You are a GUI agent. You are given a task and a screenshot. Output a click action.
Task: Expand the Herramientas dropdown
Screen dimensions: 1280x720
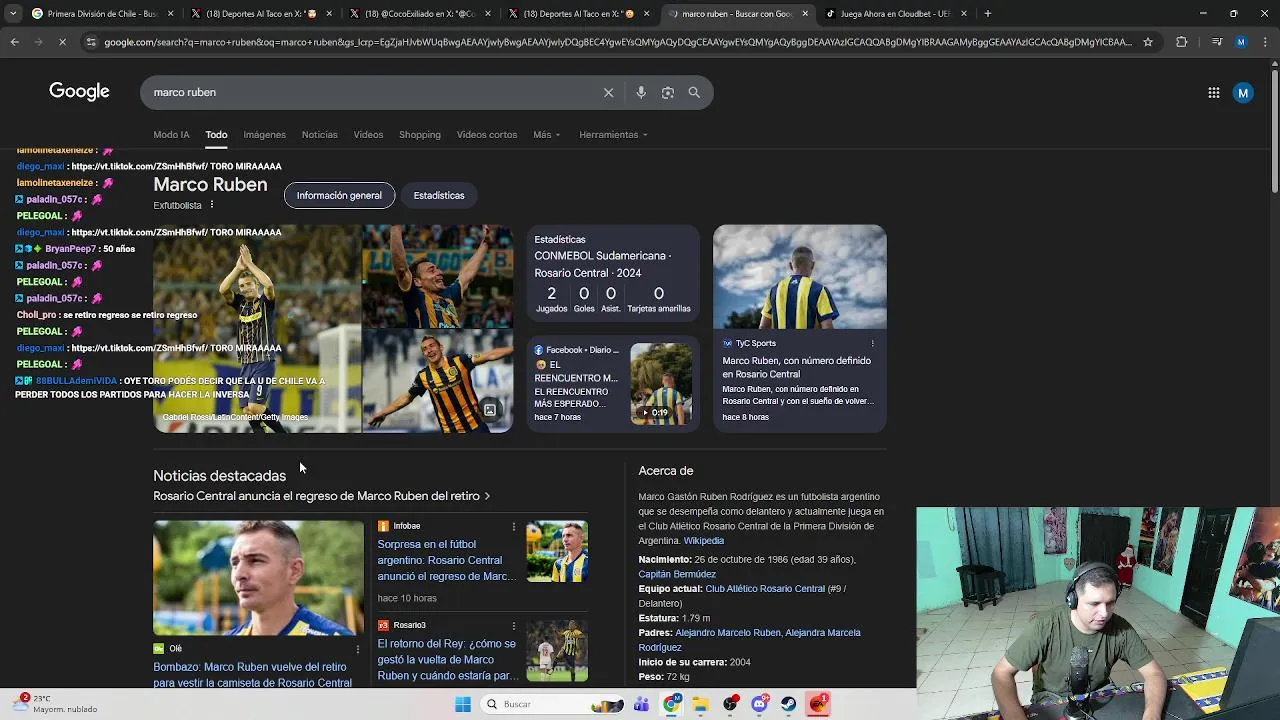(x=613, y=135)
